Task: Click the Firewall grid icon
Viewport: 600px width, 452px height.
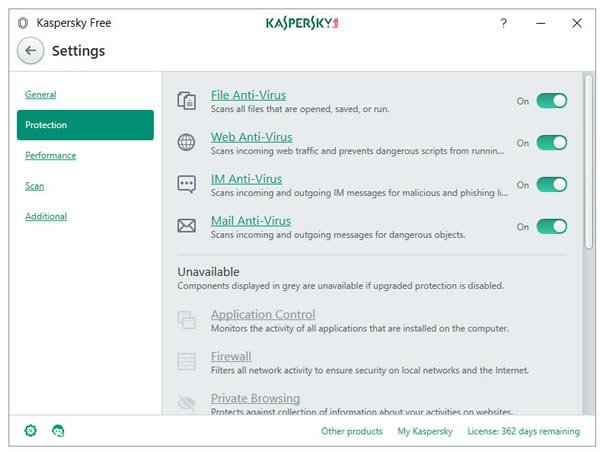Action: pyautogui.click(x=186, y=361)
